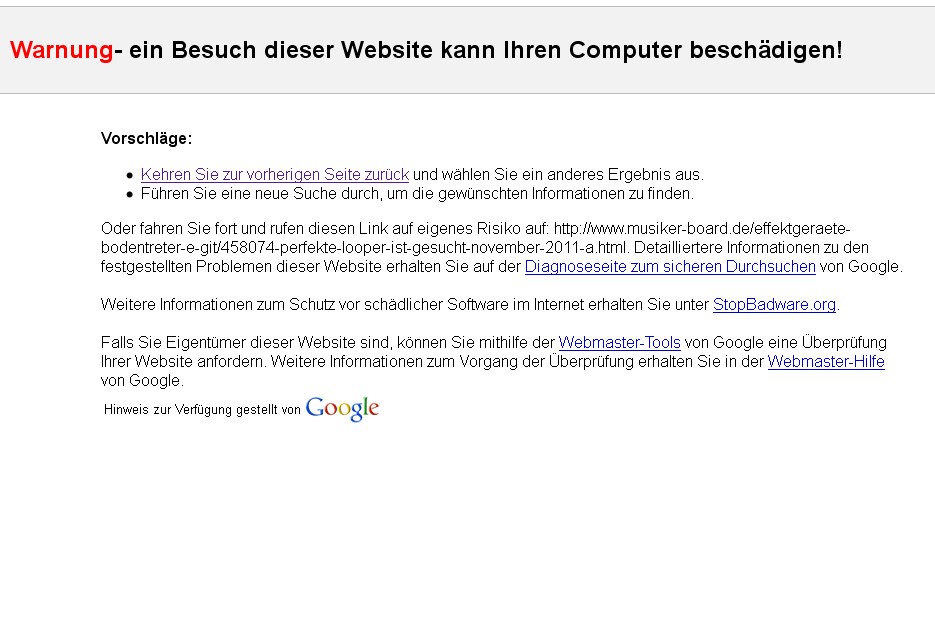Click the second bullet point marker
The width and height of the screenshot is (935, 635).
point(129,194)
